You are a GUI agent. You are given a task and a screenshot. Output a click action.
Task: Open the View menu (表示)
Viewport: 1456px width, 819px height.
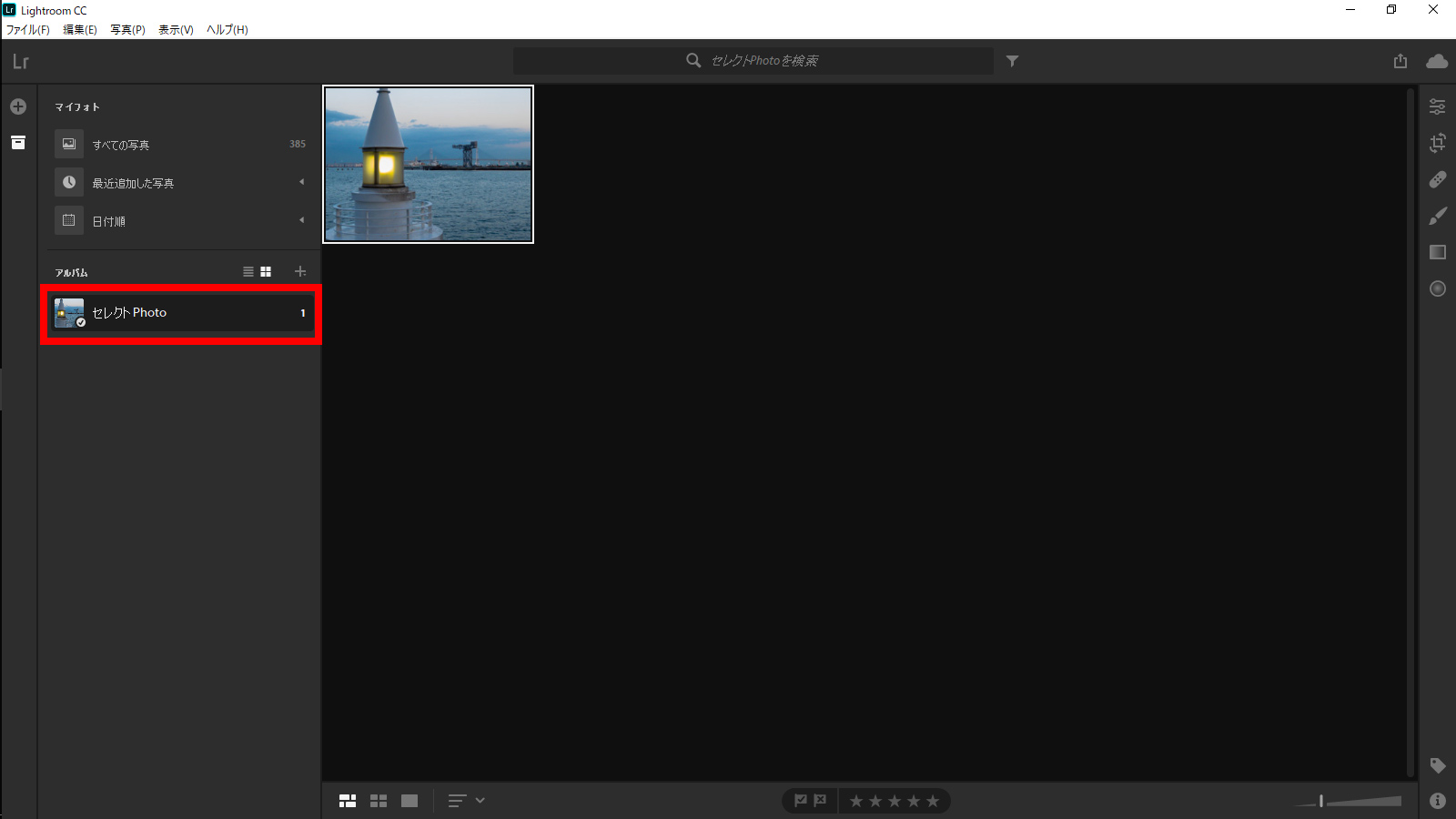[176, 29]
